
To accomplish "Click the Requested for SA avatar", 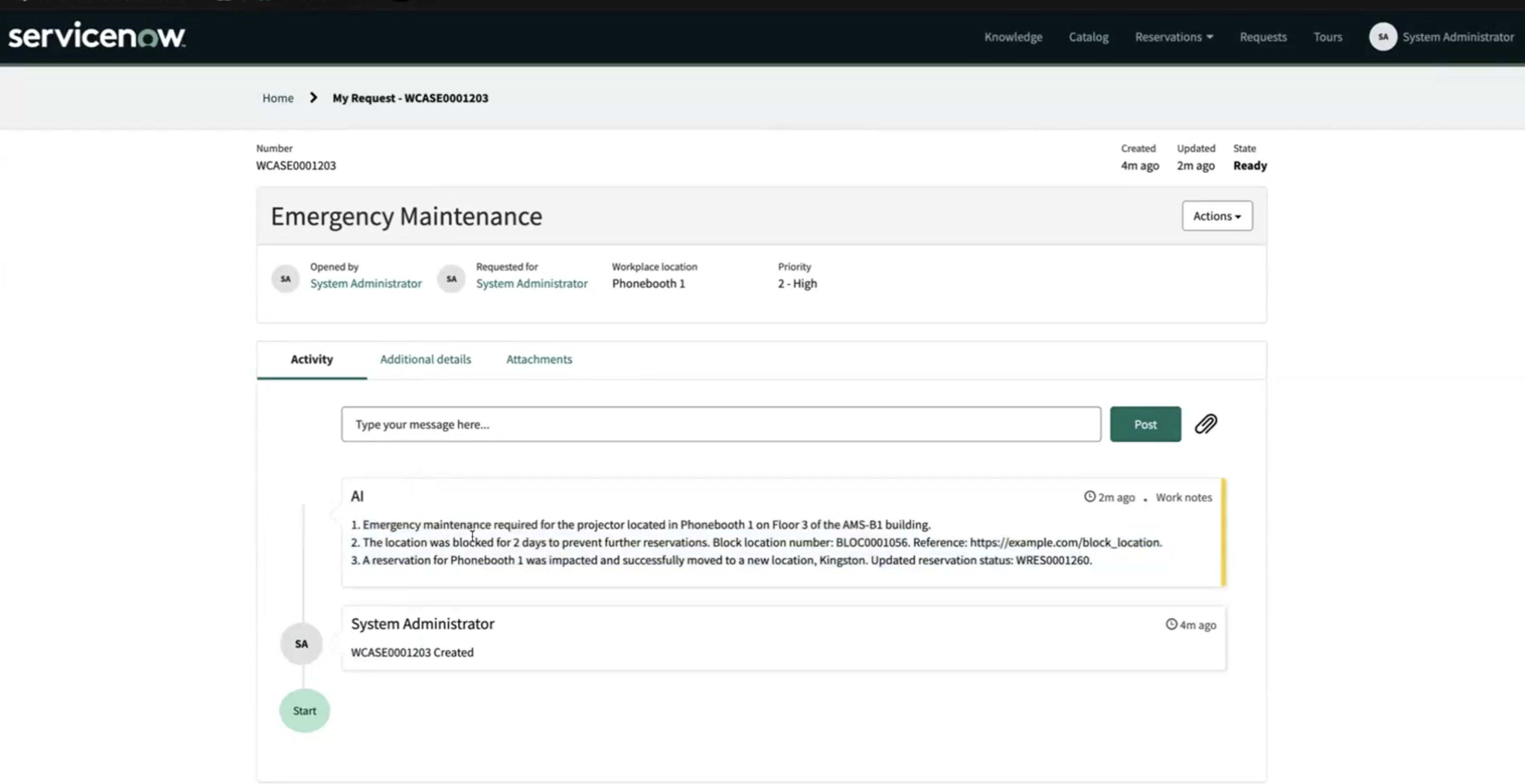I will coord(451,278).
